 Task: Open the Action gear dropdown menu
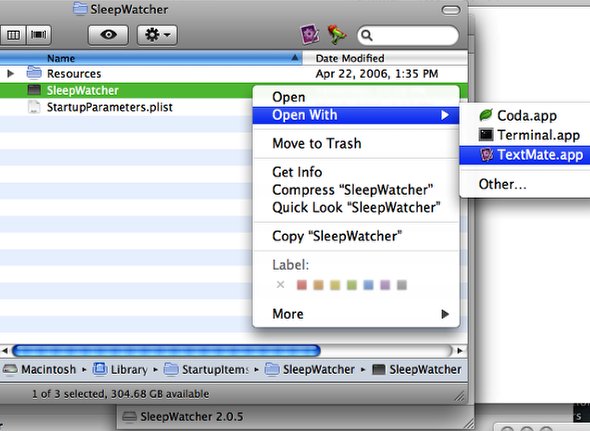coord(157,35)
